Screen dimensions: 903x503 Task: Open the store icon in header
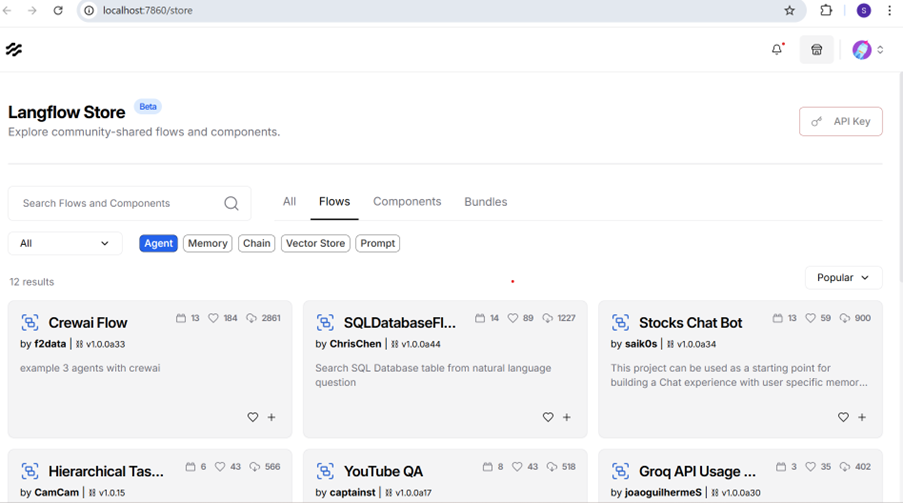point(816,50)
